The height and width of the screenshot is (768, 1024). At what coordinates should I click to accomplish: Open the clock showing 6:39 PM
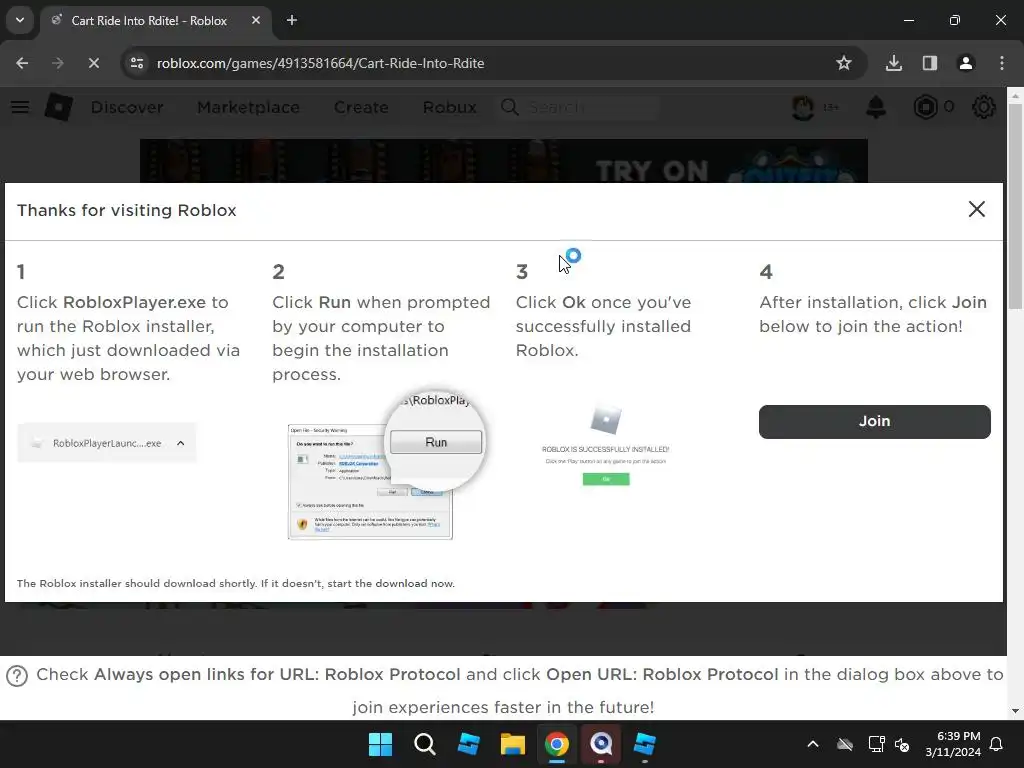pyautogui.click(x=953, y=744)
